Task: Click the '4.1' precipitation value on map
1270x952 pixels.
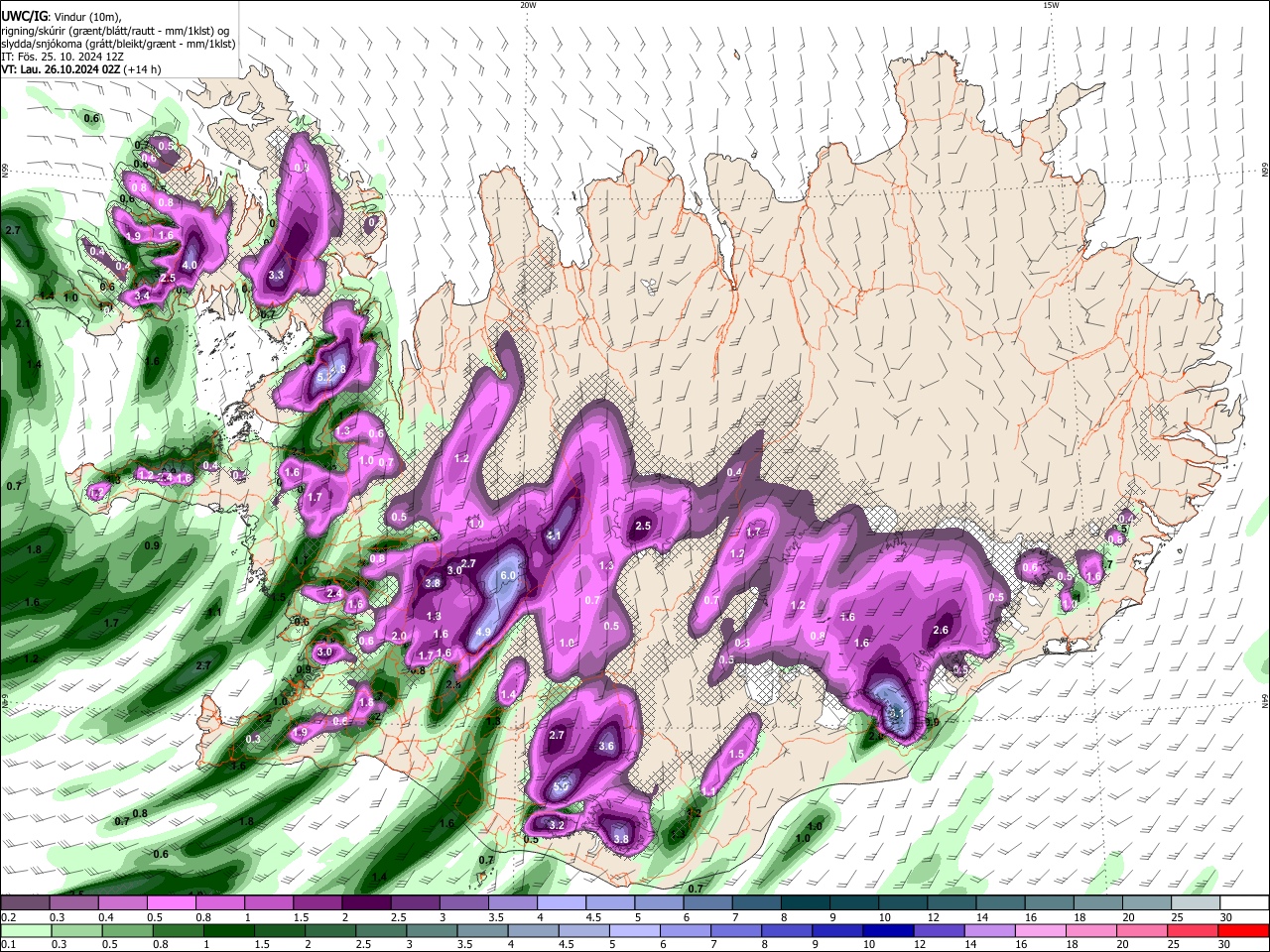Action: pyautogui.click(x=554, y=535)
